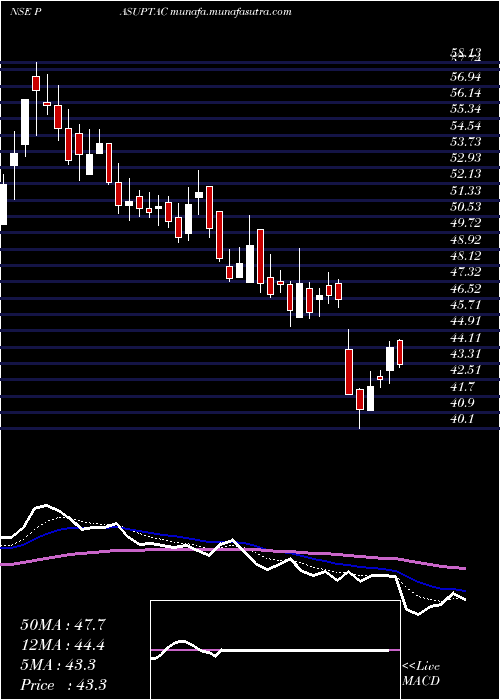Click the 55.34 price axis label
Screen dimensions: 500x700
click(x=466, y=110)
